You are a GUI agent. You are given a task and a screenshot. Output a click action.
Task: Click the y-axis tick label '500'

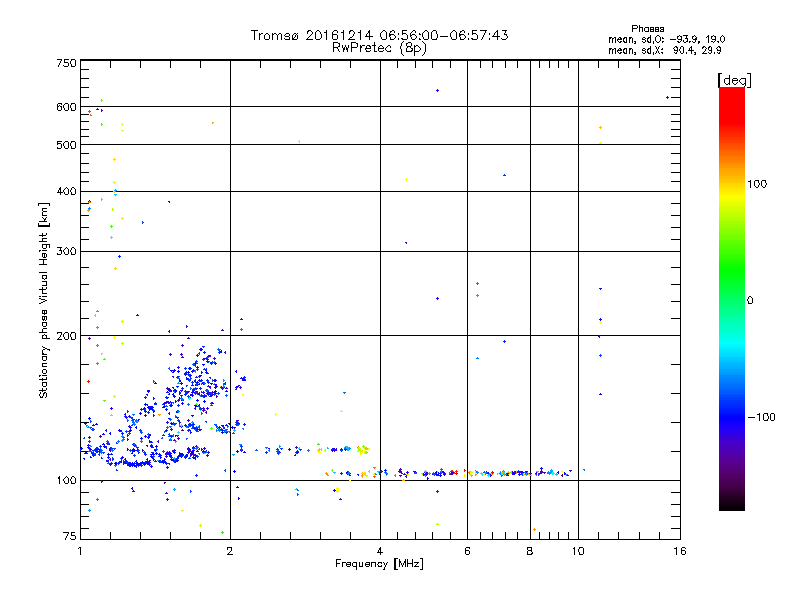coord(66,145)
